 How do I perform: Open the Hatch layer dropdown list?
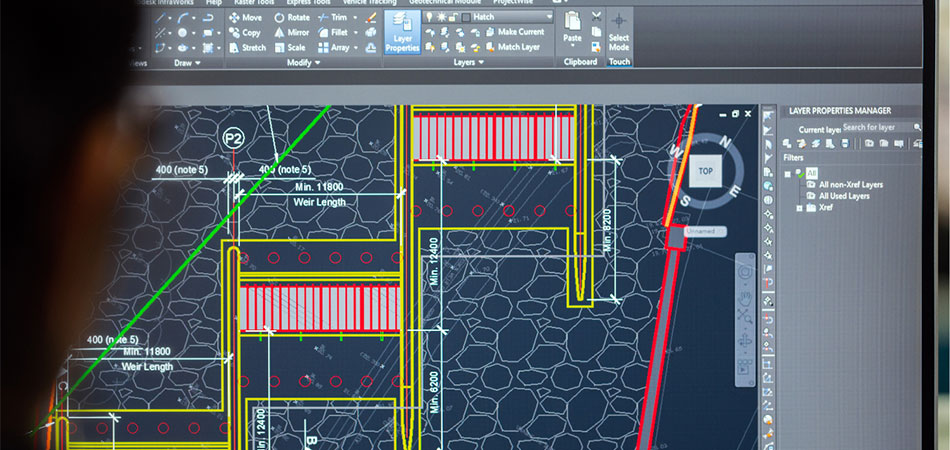tap(549, 17)
